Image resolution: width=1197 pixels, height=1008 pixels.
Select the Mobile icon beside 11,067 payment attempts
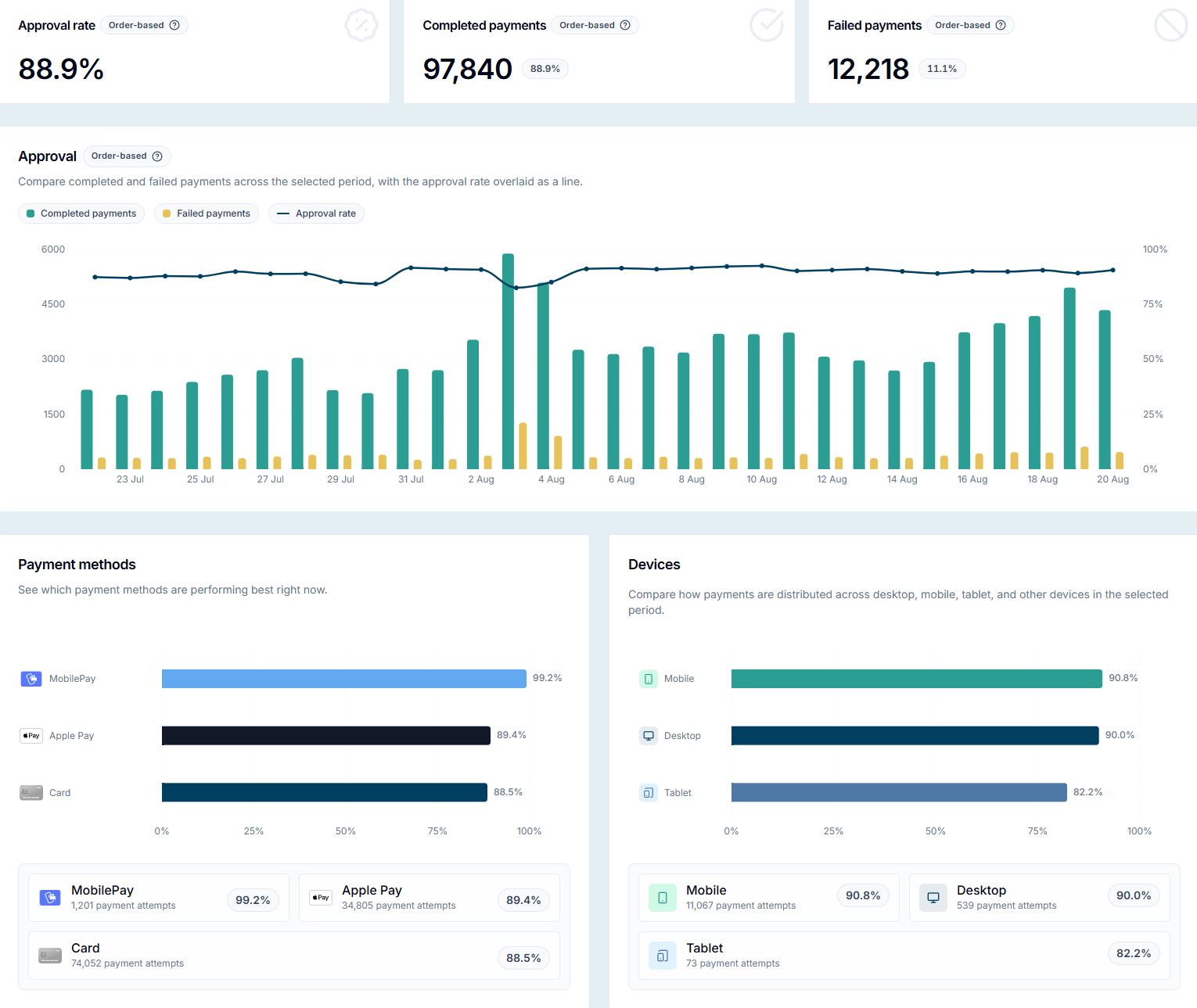pyautogui.click(x=663, y=898)
